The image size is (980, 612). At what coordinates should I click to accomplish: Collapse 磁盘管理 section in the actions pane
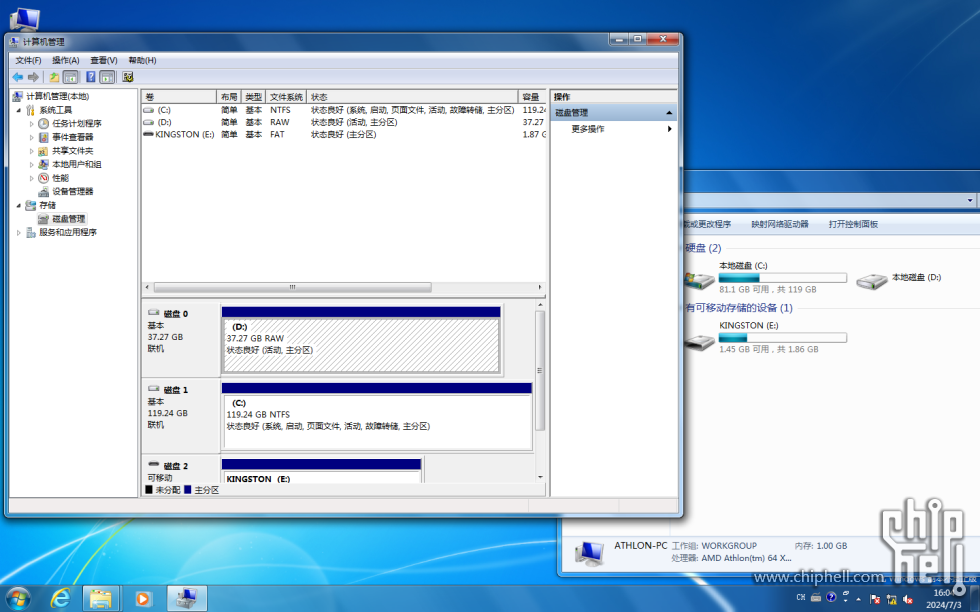pyautogui.click(x=669, y=113)
